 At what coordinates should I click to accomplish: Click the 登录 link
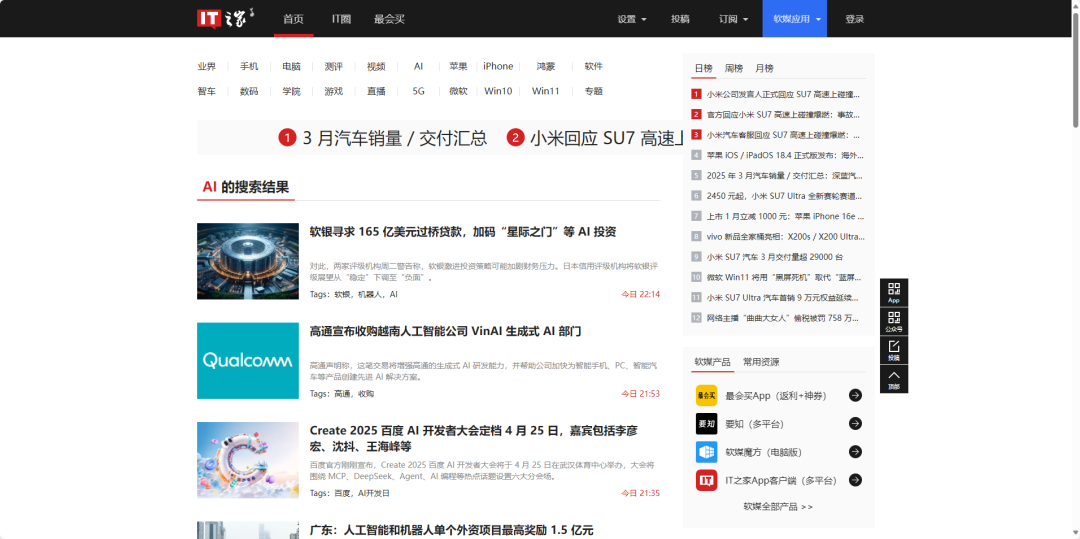point(854,19)
